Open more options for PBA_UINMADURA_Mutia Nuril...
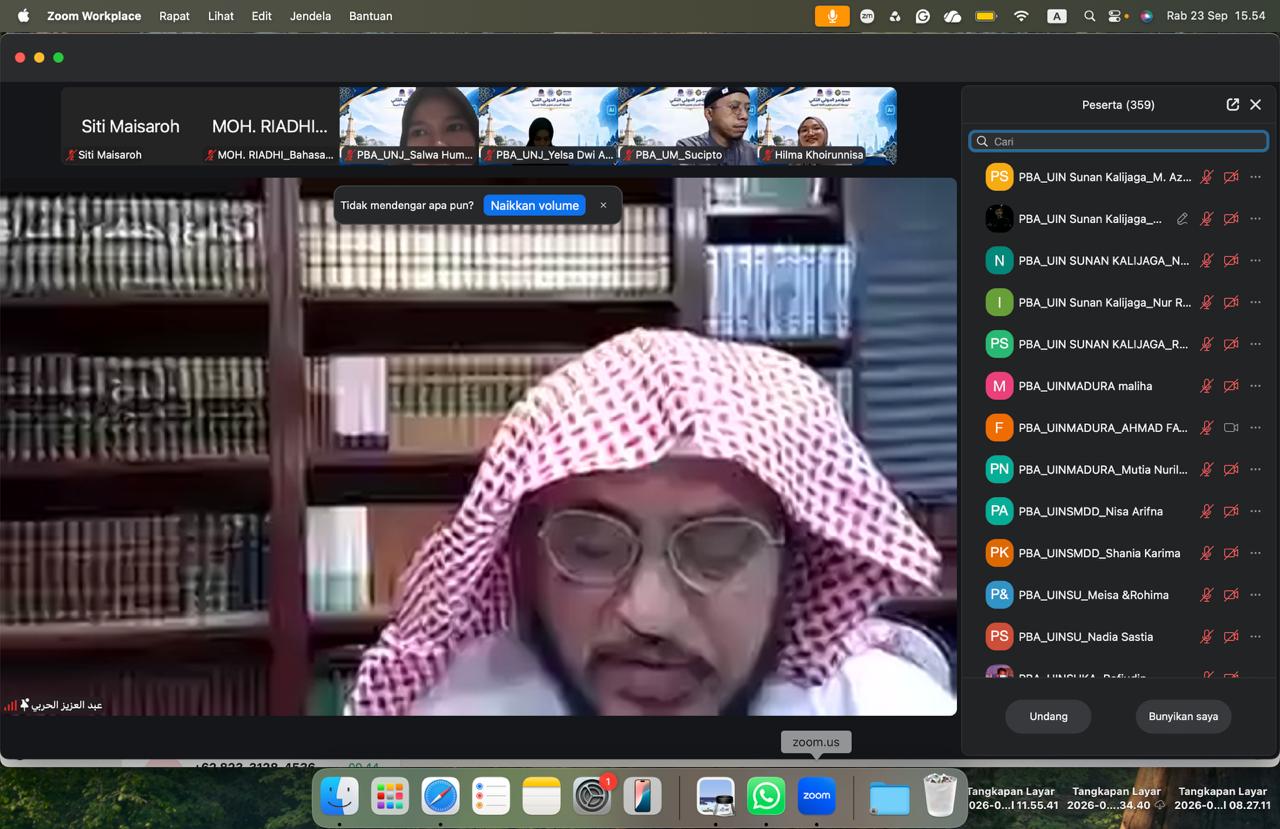The height and width of the screenshot is (829, 1280). (1256, 469)
